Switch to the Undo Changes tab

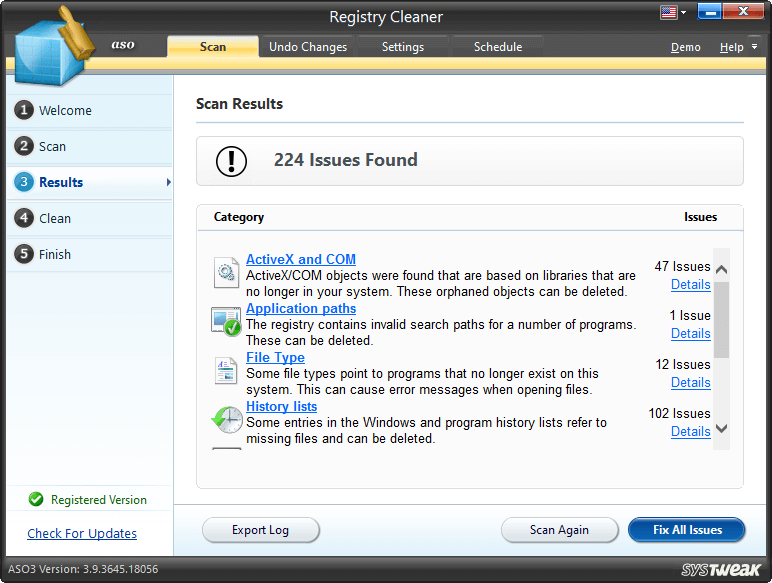308,47
